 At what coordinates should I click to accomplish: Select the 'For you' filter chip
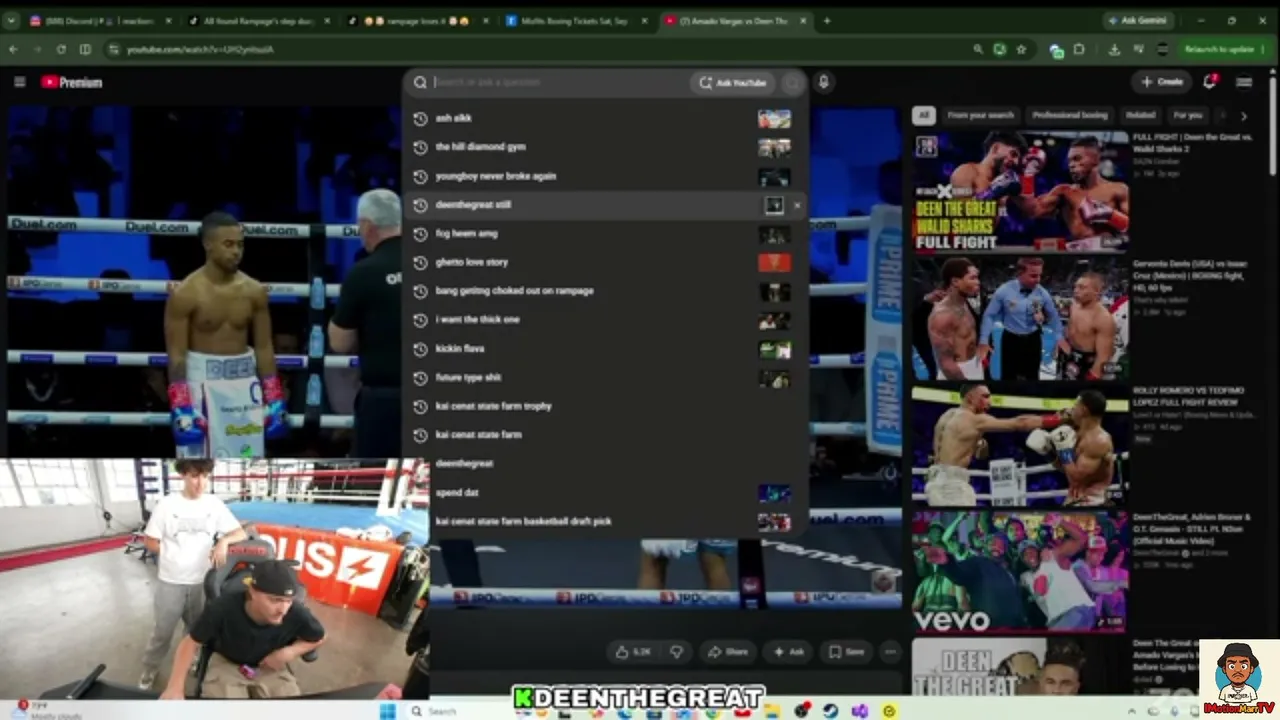(x=1188, y=115)
